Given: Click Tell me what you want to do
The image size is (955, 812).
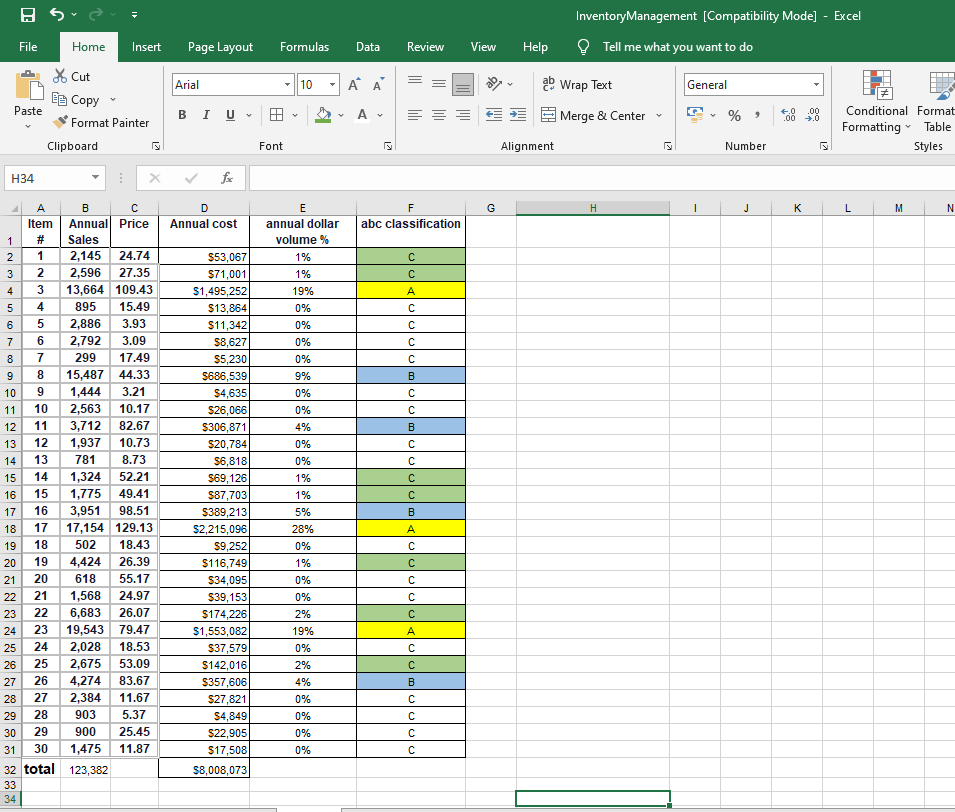Looking at the screenshot, I should click(x=677, y=47).
